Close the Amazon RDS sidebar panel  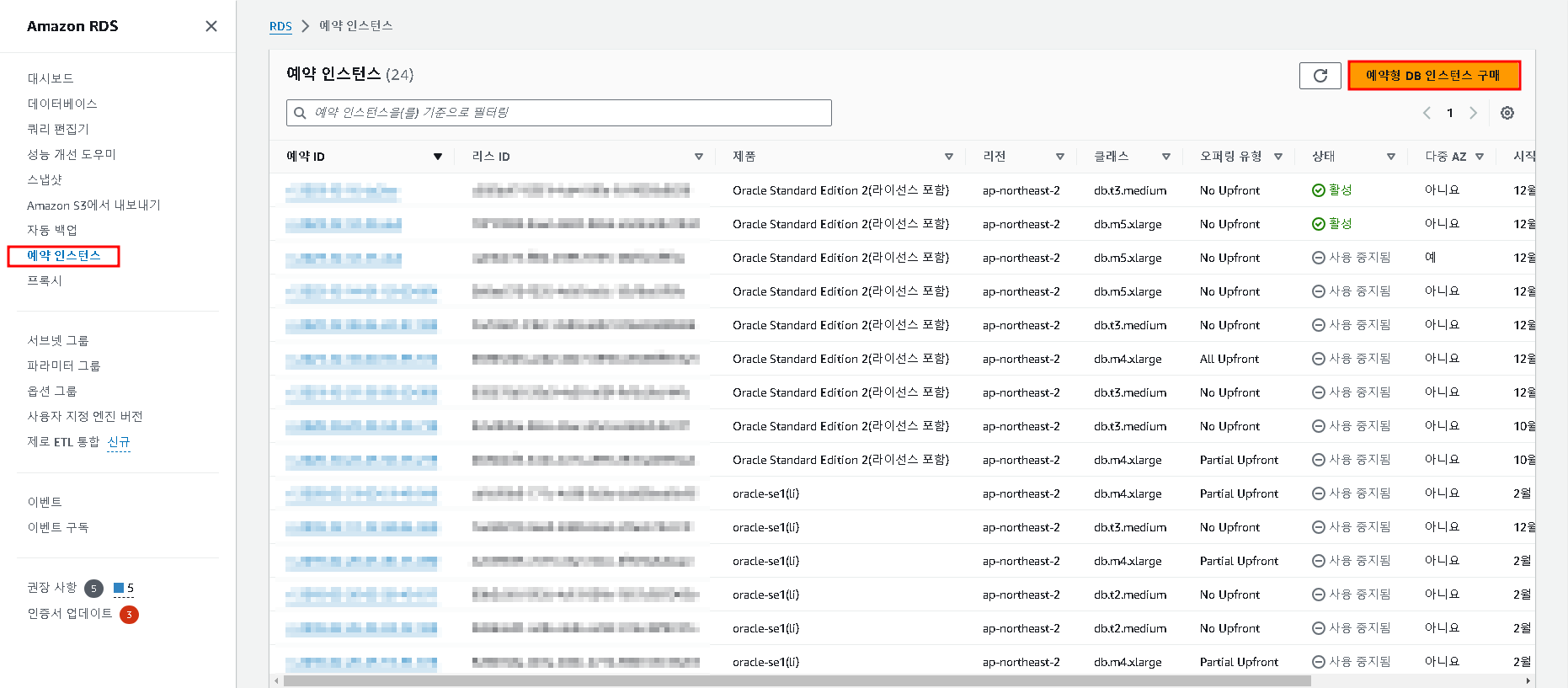pyautogui.click(x=211, y=26)
